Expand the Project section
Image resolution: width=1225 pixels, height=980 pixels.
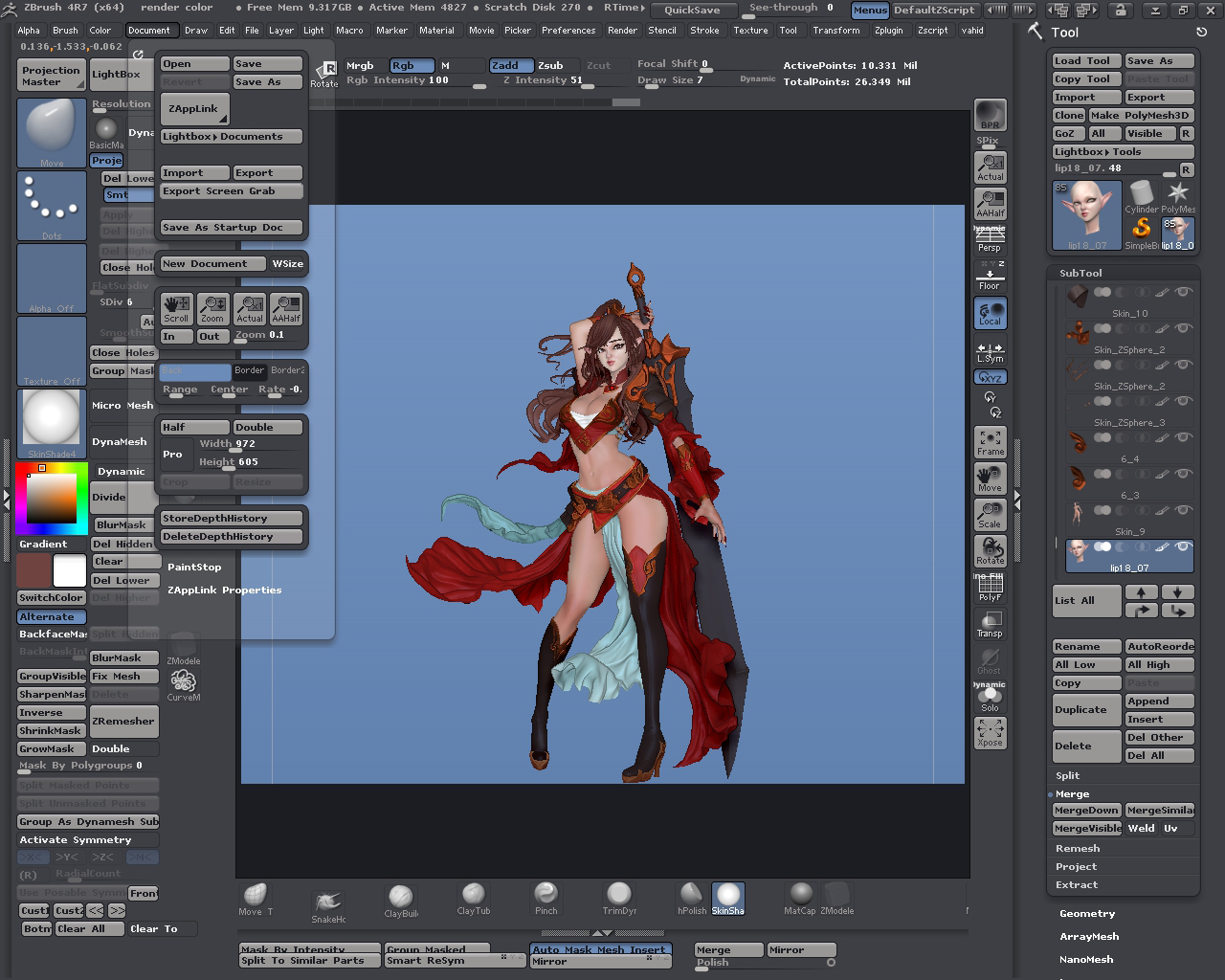(1076, 867)
